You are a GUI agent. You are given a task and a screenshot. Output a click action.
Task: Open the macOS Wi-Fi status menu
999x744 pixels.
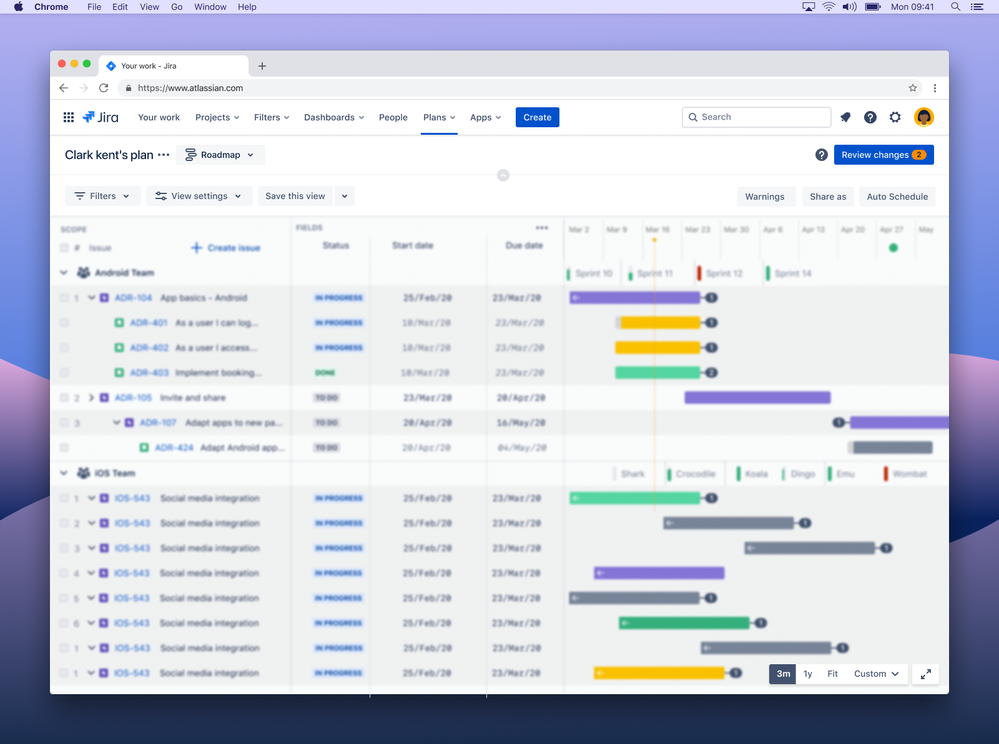click(x=829, y=7)
